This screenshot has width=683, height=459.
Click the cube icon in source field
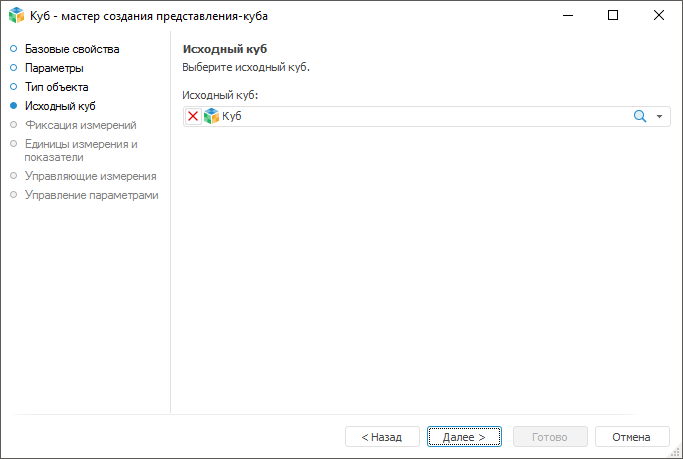(211, 117)
